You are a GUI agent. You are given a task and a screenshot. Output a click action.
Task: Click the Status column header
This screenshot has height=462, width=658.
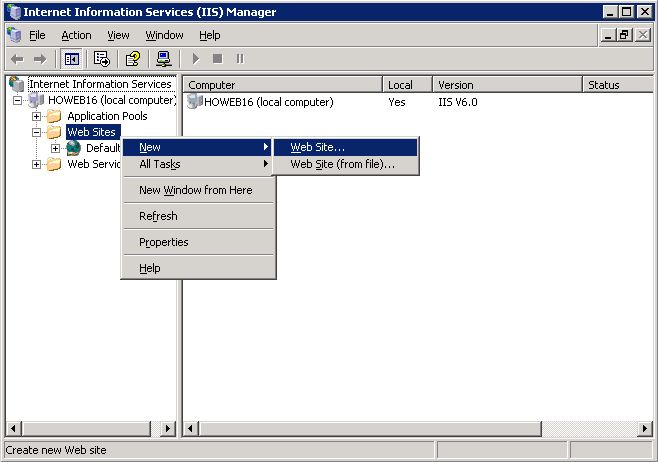(x=618, y=85)
